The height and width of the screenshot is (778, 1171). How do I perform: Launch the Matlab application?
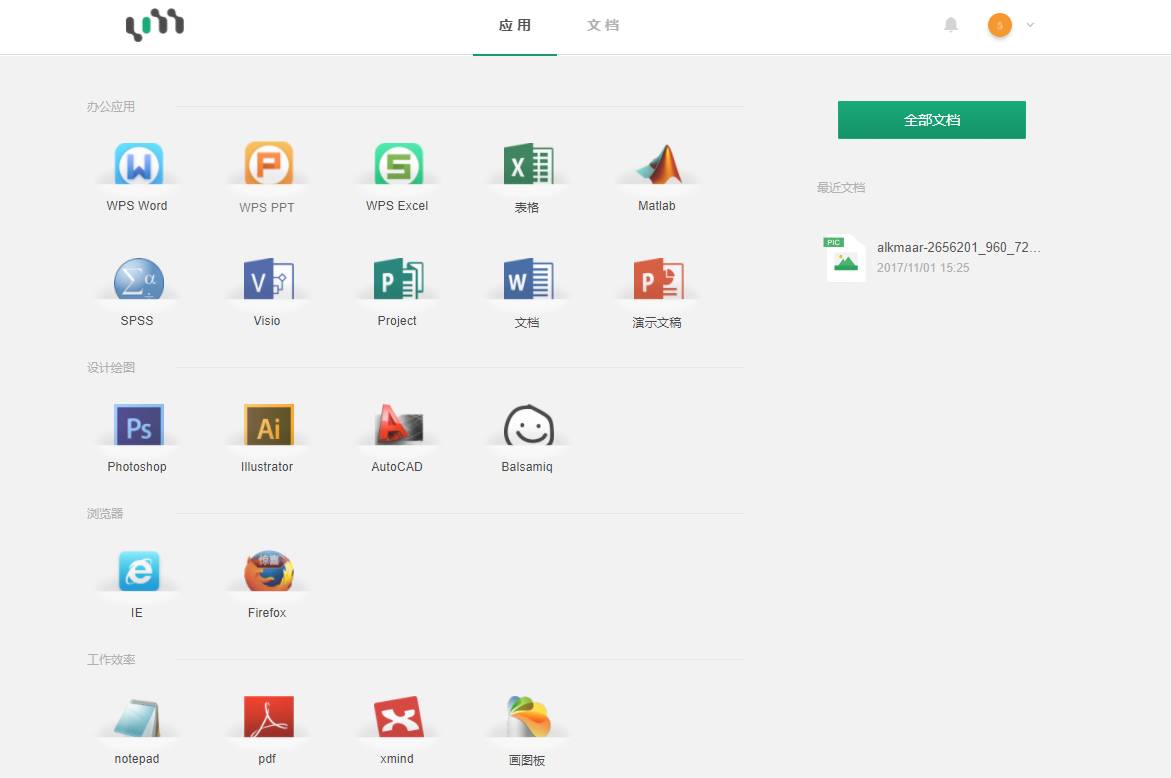coord(659,164)
